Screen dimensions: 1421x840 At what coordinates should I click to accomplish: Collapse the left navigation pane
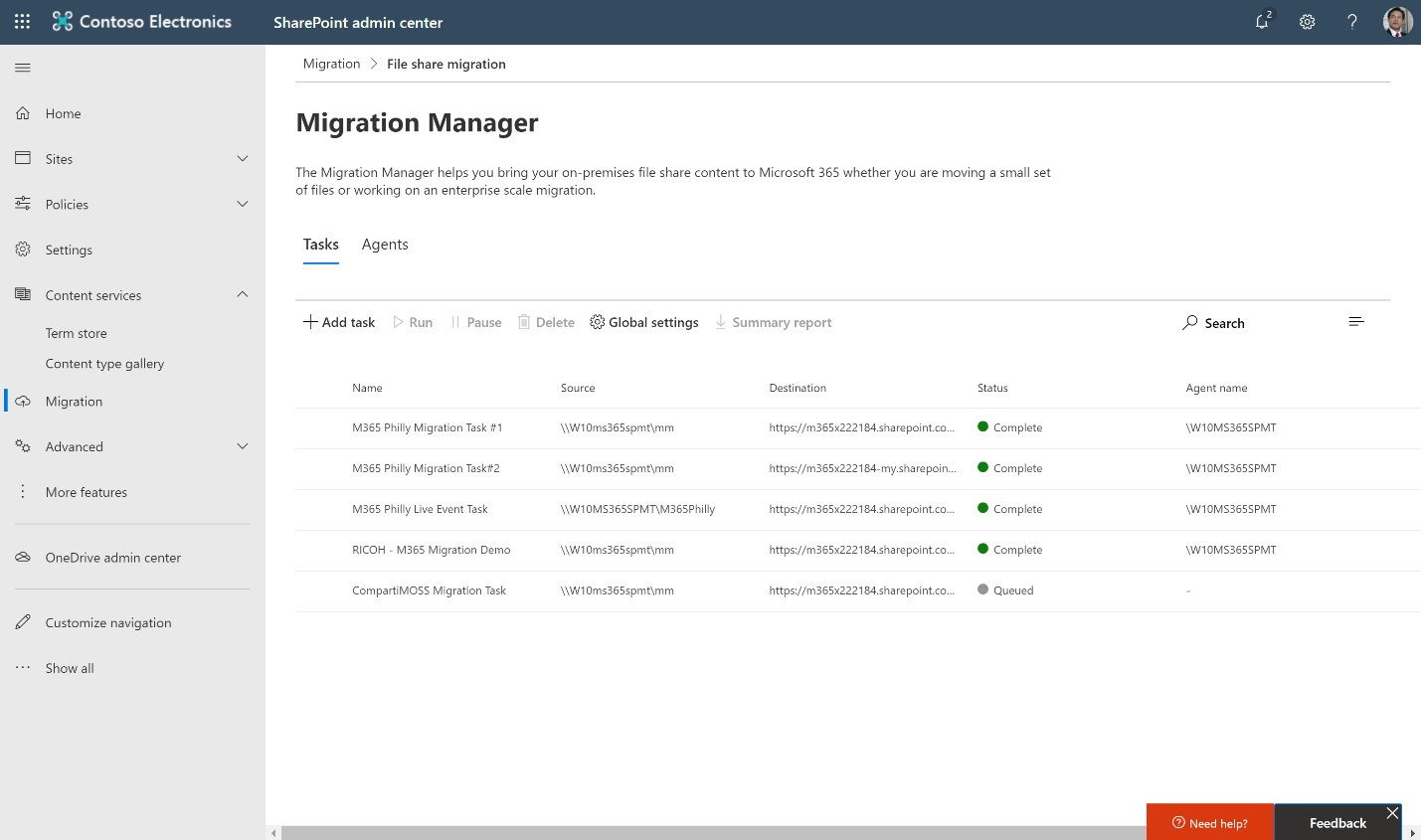pos(20,68)
